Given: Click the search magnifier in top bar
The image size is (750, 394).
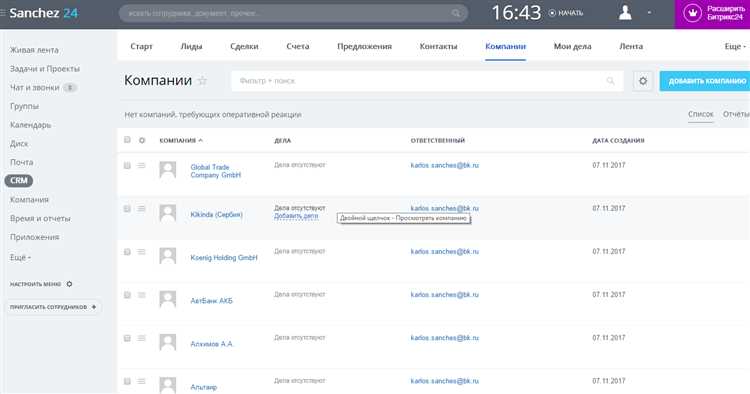Looking at the screenshot, I should point(456,13).
